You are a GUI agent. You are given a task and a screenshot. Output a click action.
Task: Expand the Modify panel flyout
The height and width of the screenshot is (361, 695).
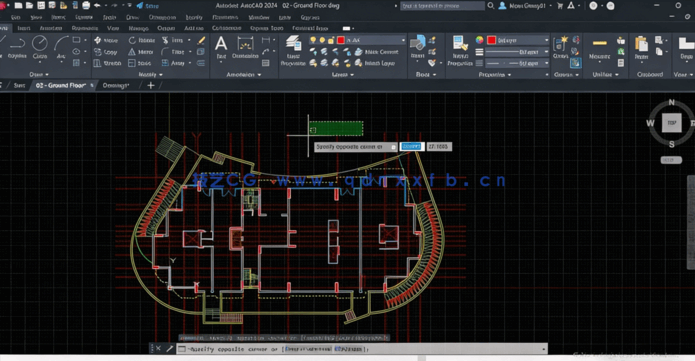pyautogui.click(x=150, y=75)
